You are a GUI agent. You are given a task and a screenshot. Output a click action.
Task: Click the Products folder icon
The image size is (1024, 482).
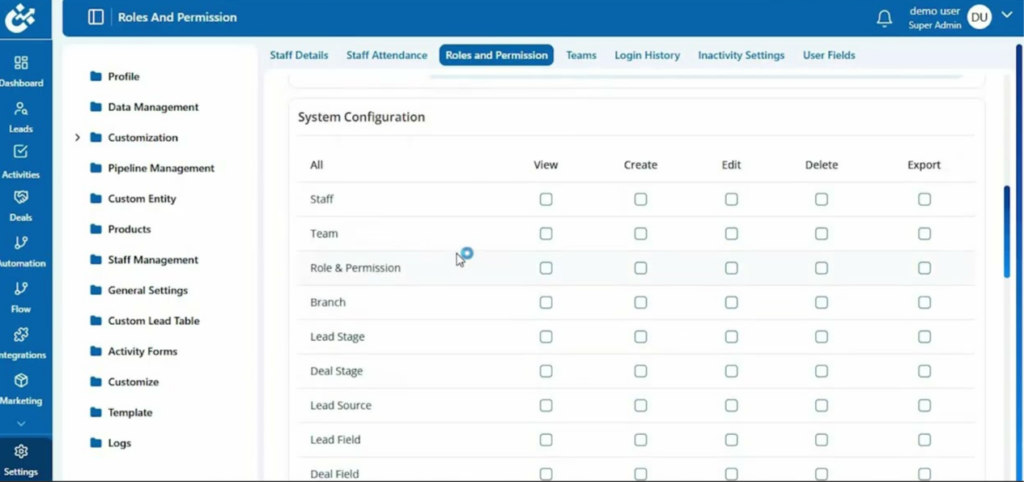96,229
